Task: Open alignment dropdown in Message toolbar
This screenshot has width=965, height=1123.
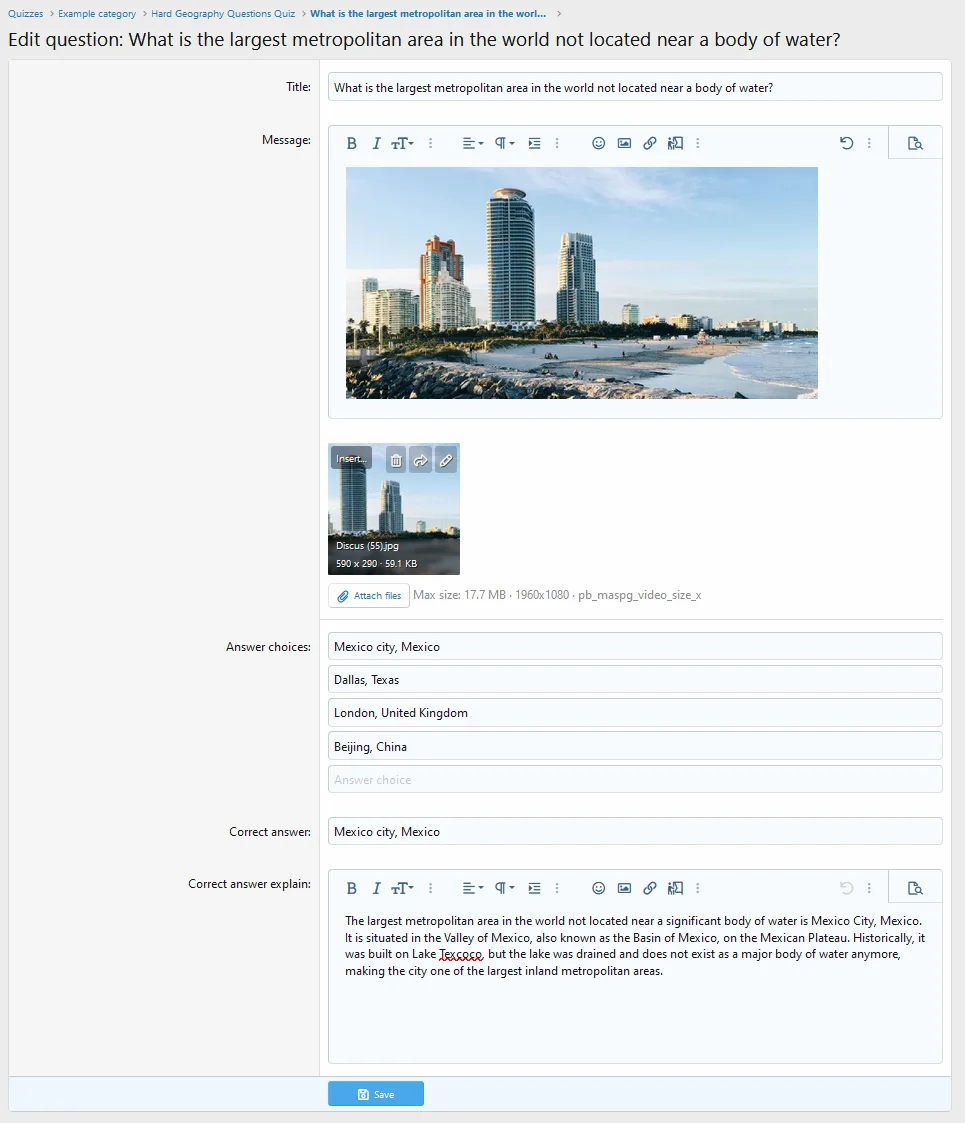Action: click(472, 143)
